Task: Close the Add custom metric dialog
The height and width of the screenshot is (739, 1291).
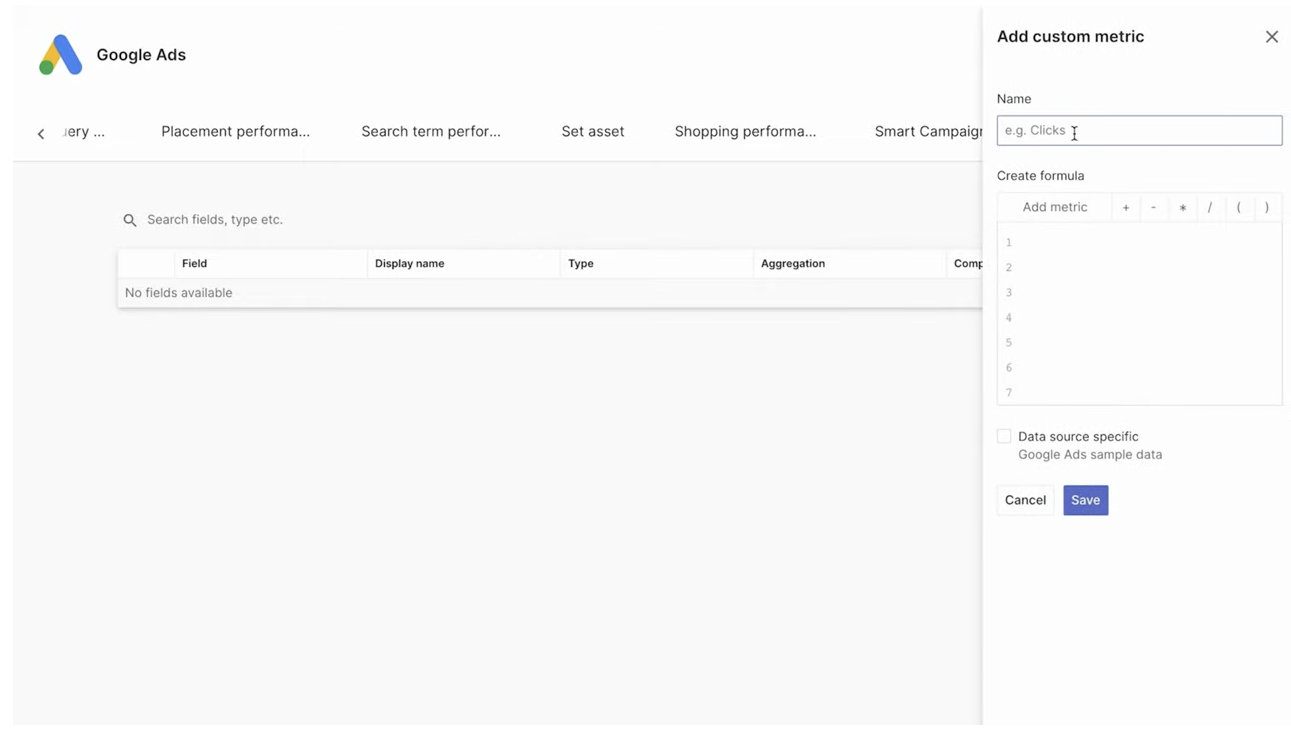Action: pyautogui.click(x=1271, y=36)
